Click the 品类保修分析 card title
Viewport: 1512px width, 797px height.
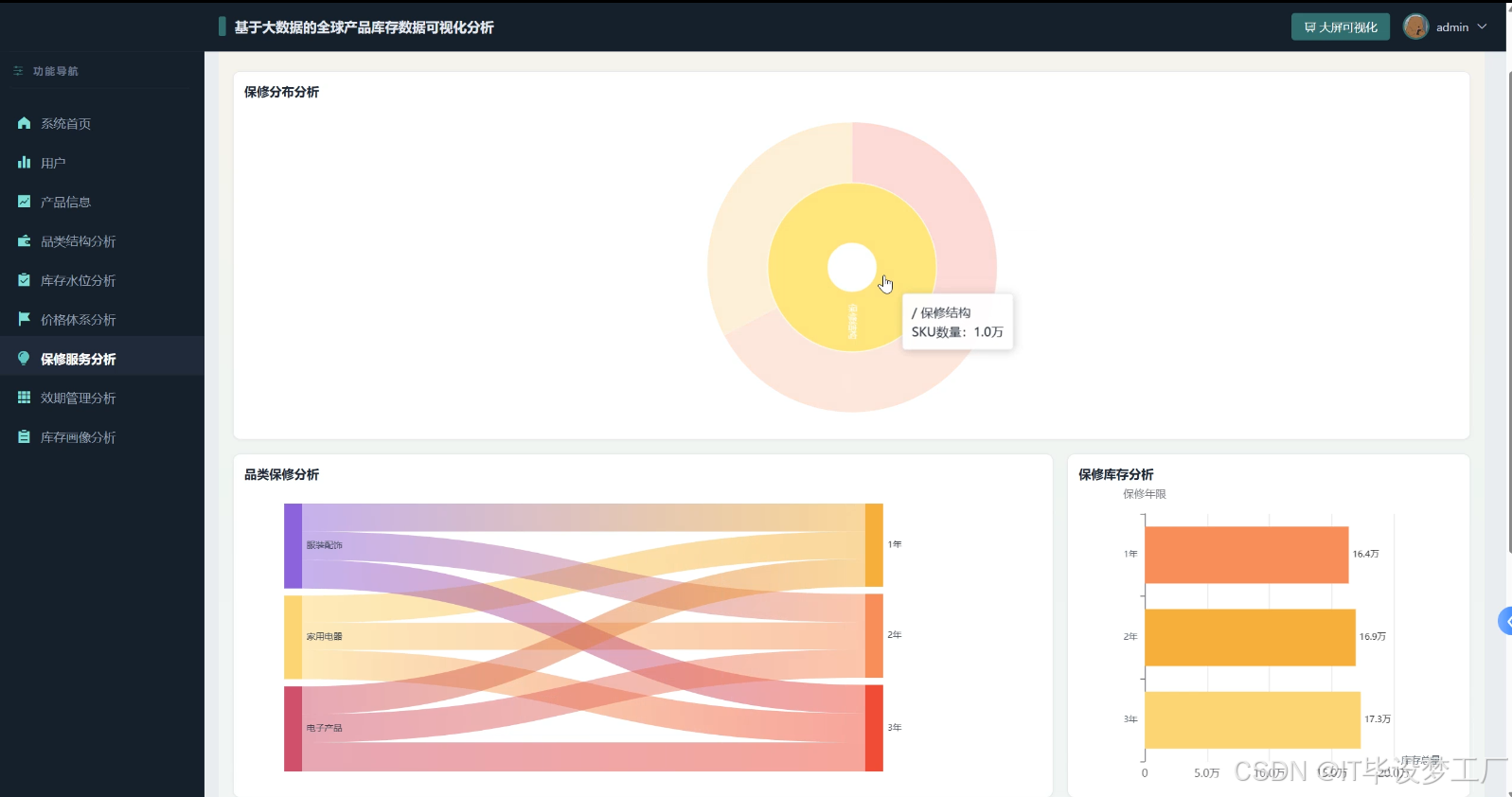[x=281, y=474]
